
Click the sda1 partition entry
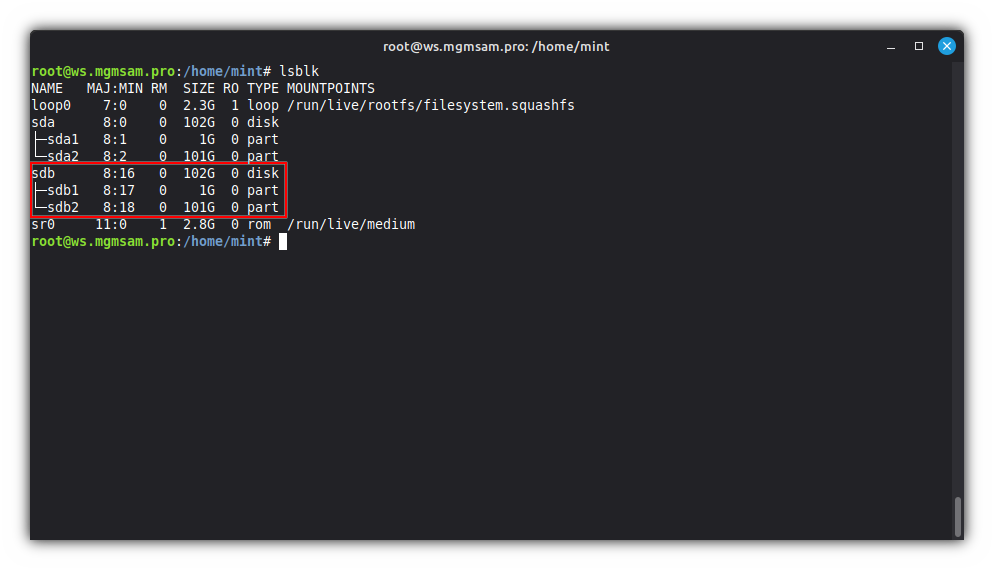point(62,139)
